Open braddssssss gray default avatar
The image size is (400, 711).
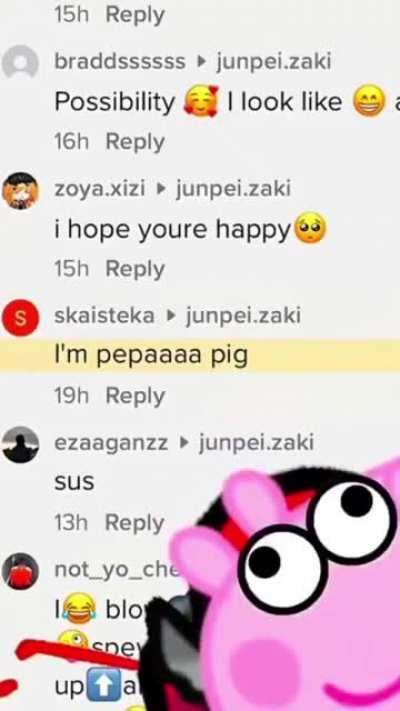[x=20, y=62]
